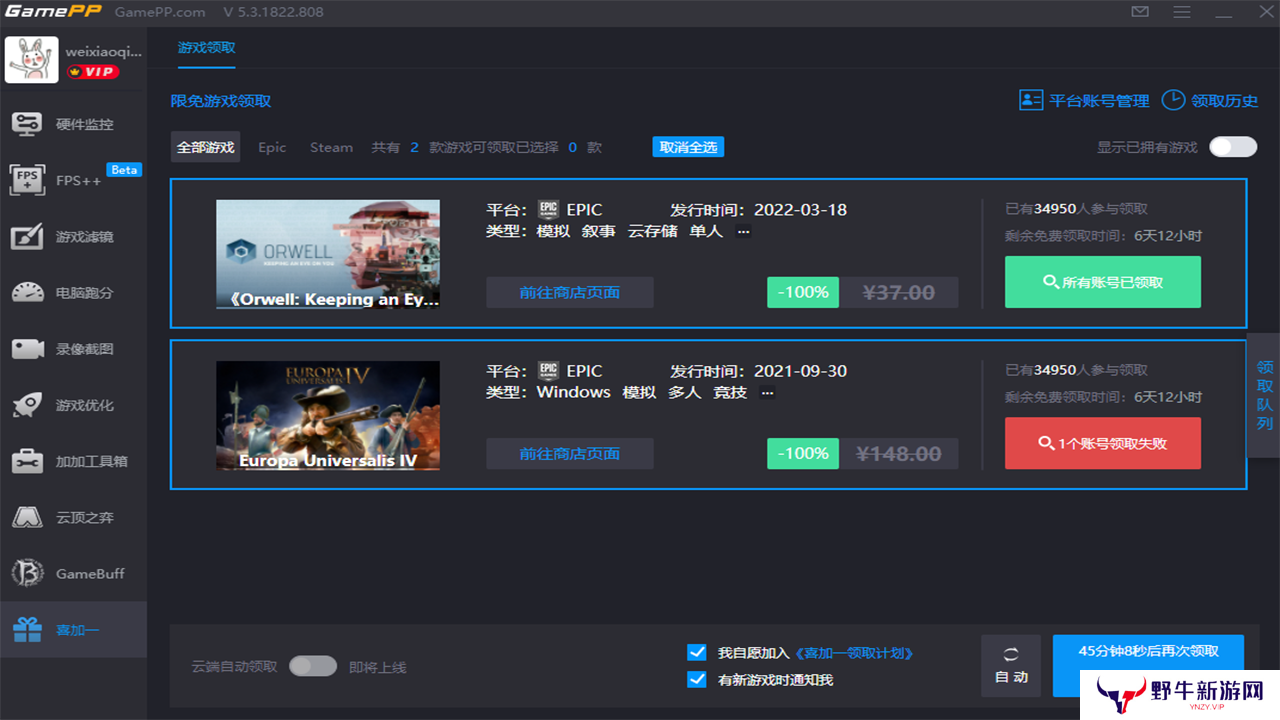The height and width of the screenshot is (720, 1280).
Task: Open the 加加工具箱 toolbox section
Action: pos(73,461)
